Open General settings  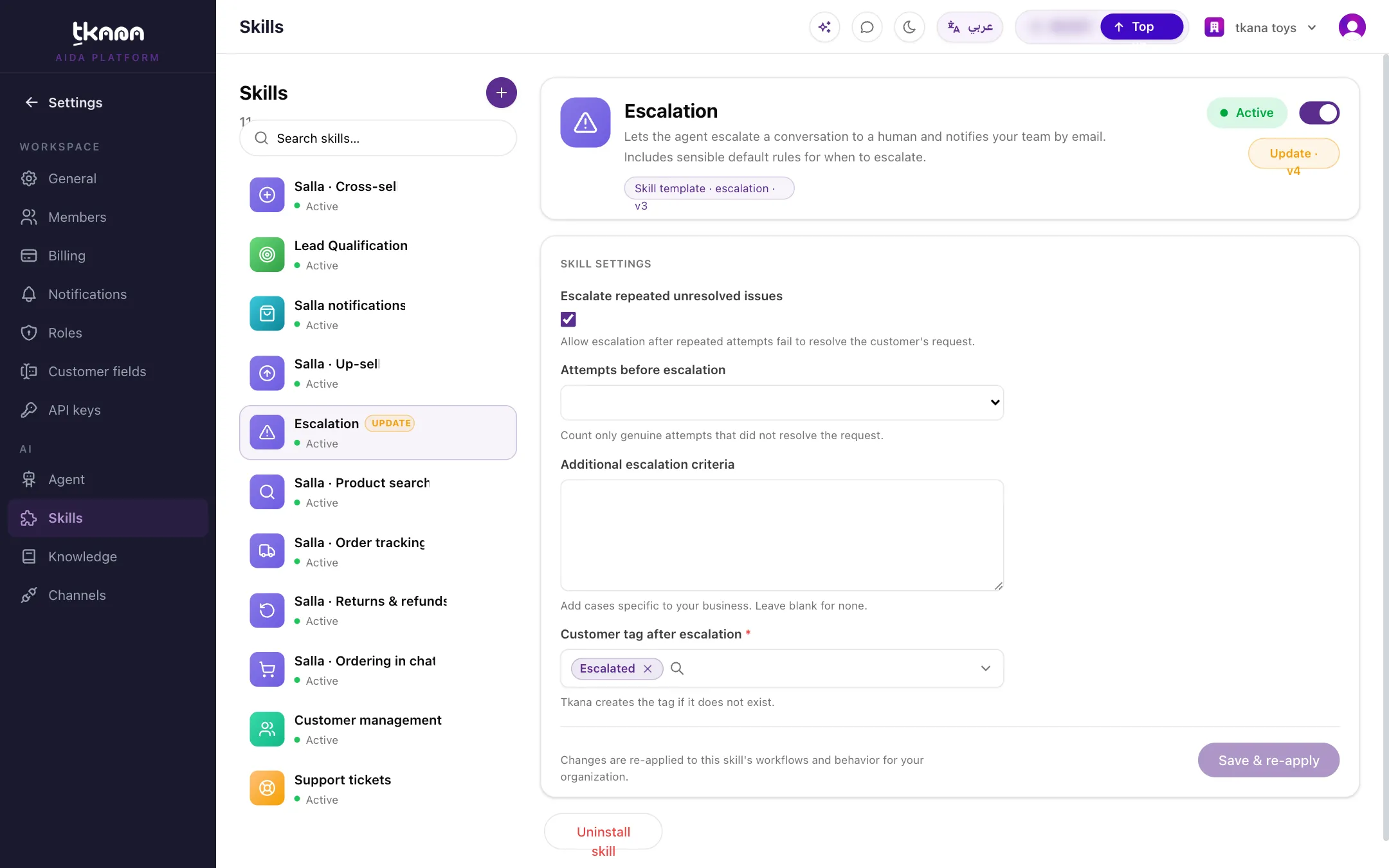click(x=108, y=179)
